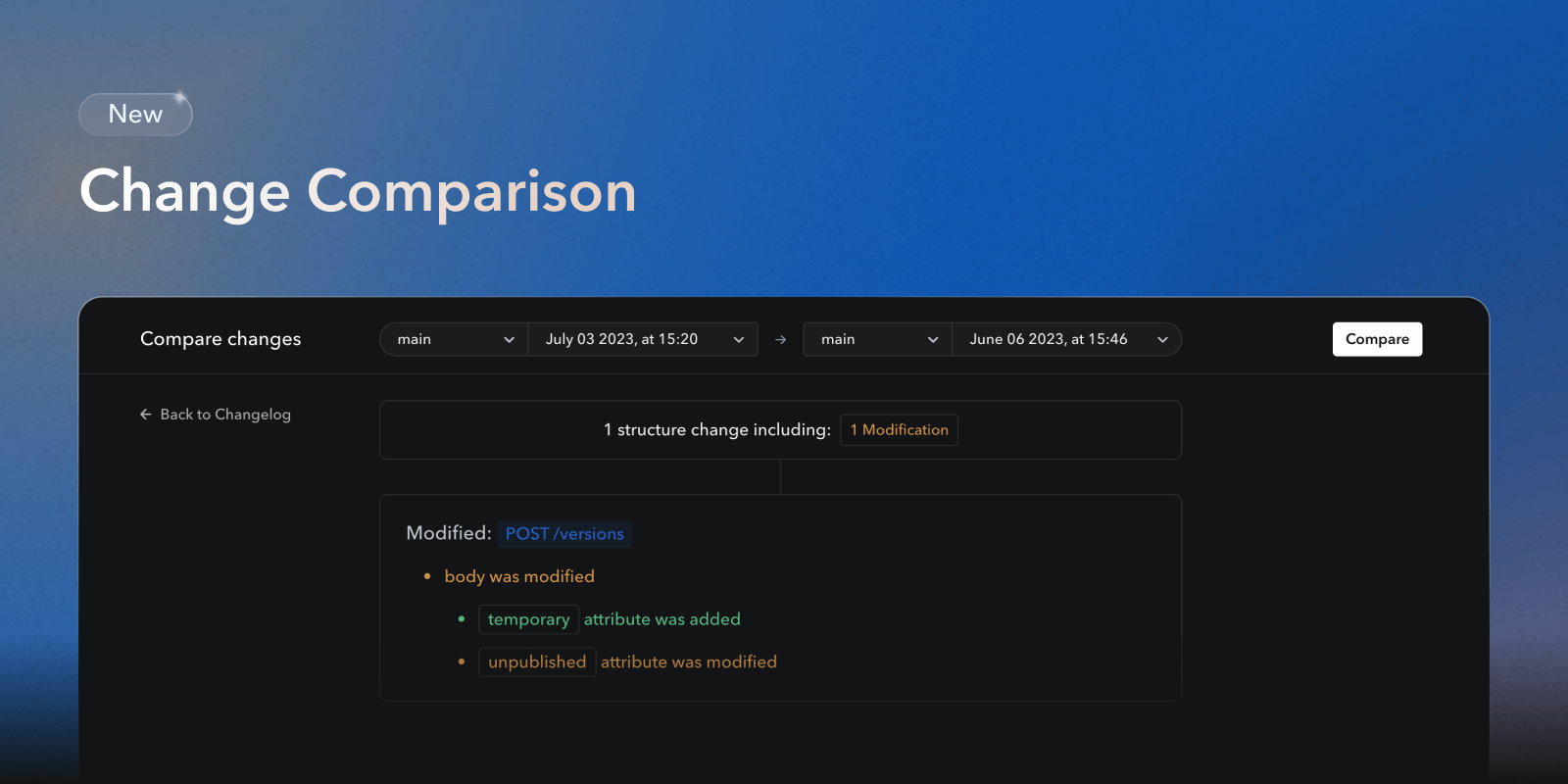Click the chevron next to June 06 2023 date
The image size is (1568, 784).
tap(1162, 340)
